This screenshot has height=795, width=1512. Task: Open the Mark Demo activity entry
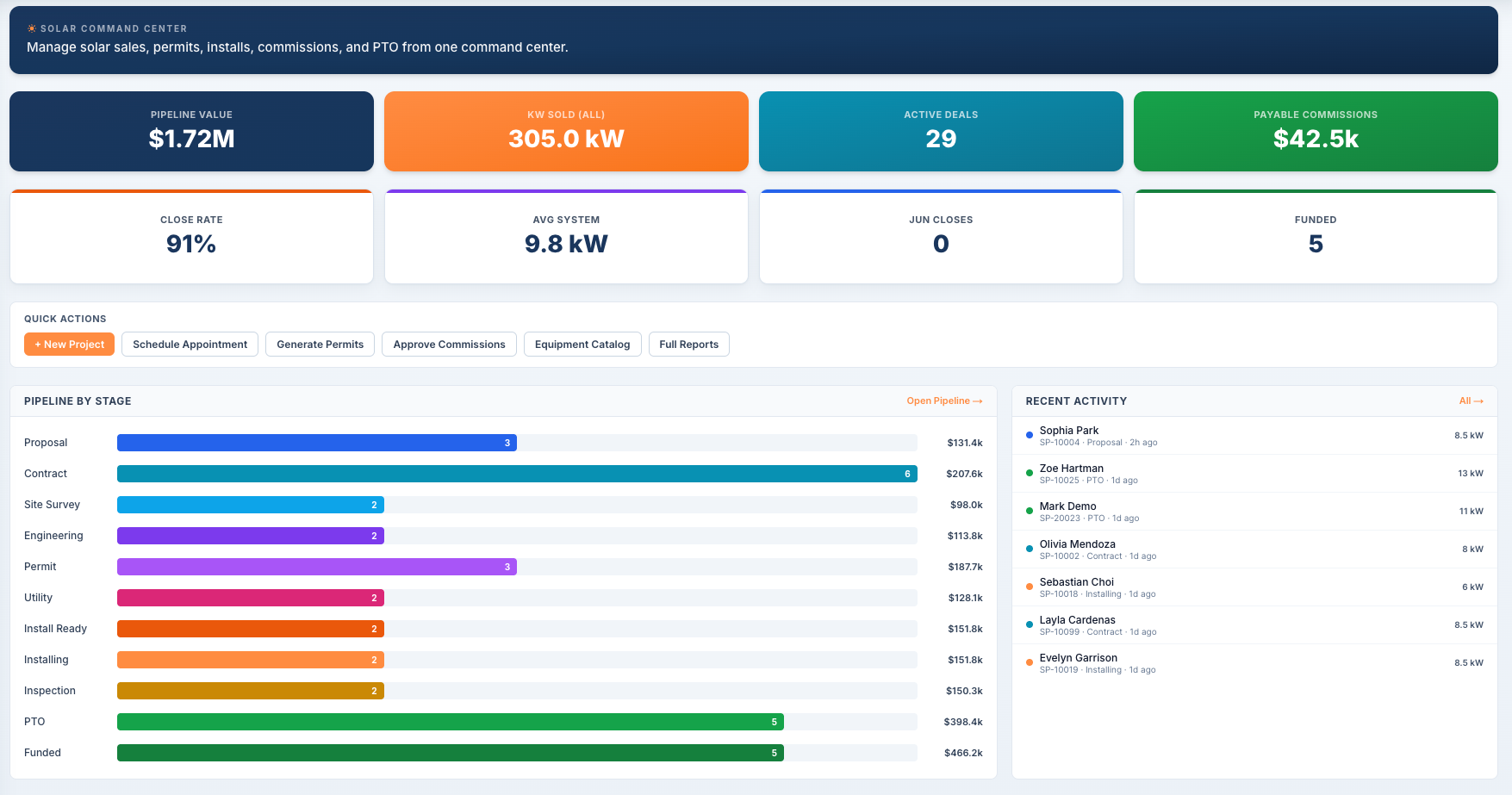click(1254, 512)
